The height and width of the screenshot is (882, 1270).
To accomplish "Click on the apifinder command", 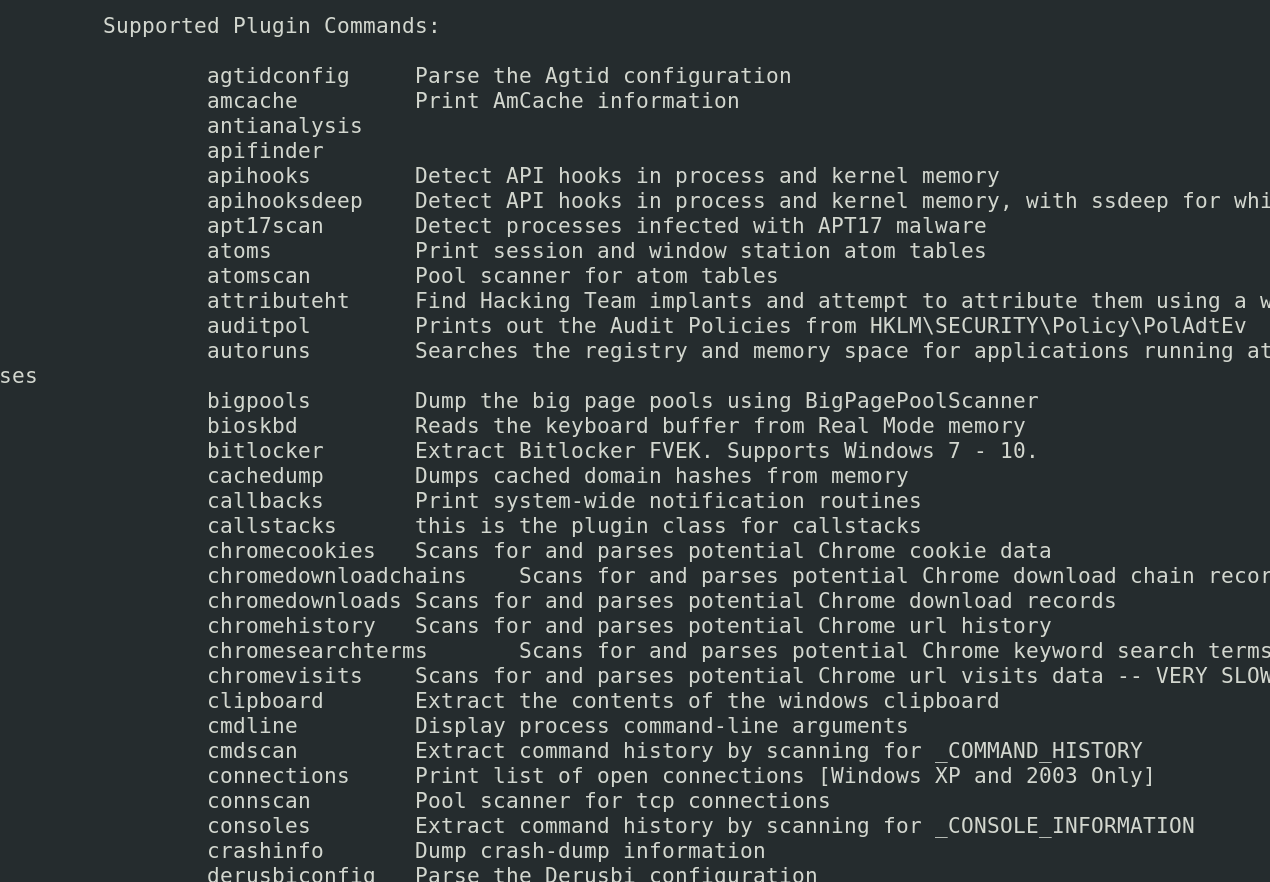I will click(265, 151).
